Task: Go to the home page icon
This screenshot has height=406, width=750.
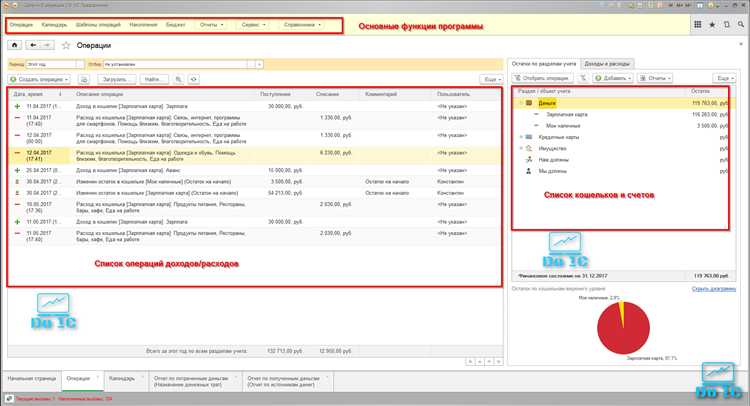Action: coord(14,45)
